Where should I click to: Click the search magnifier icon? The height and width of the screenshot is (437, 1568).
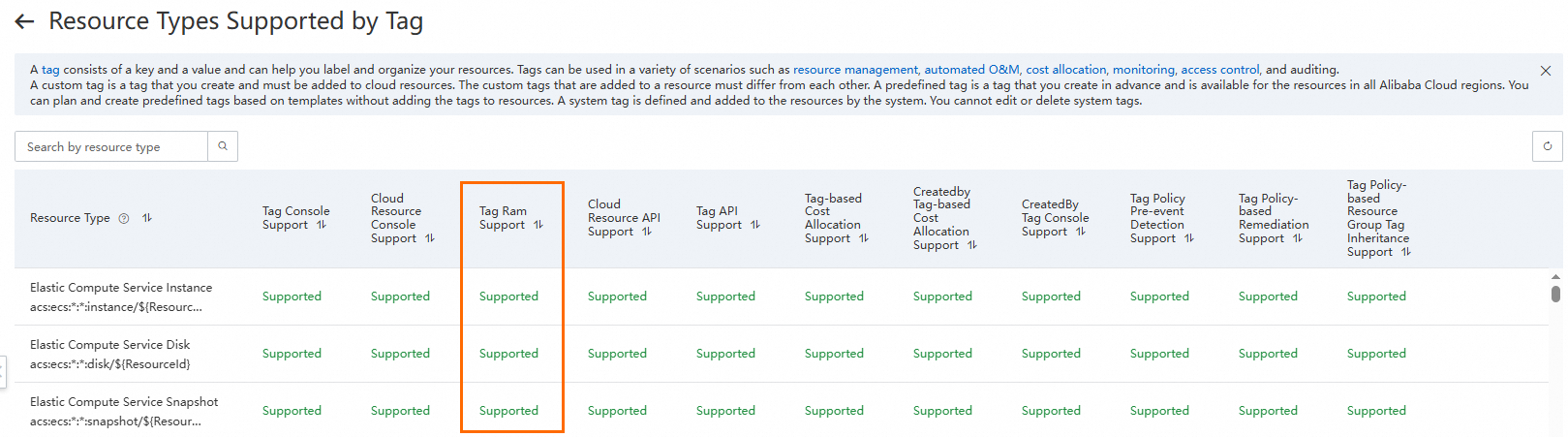pos(223,146)
